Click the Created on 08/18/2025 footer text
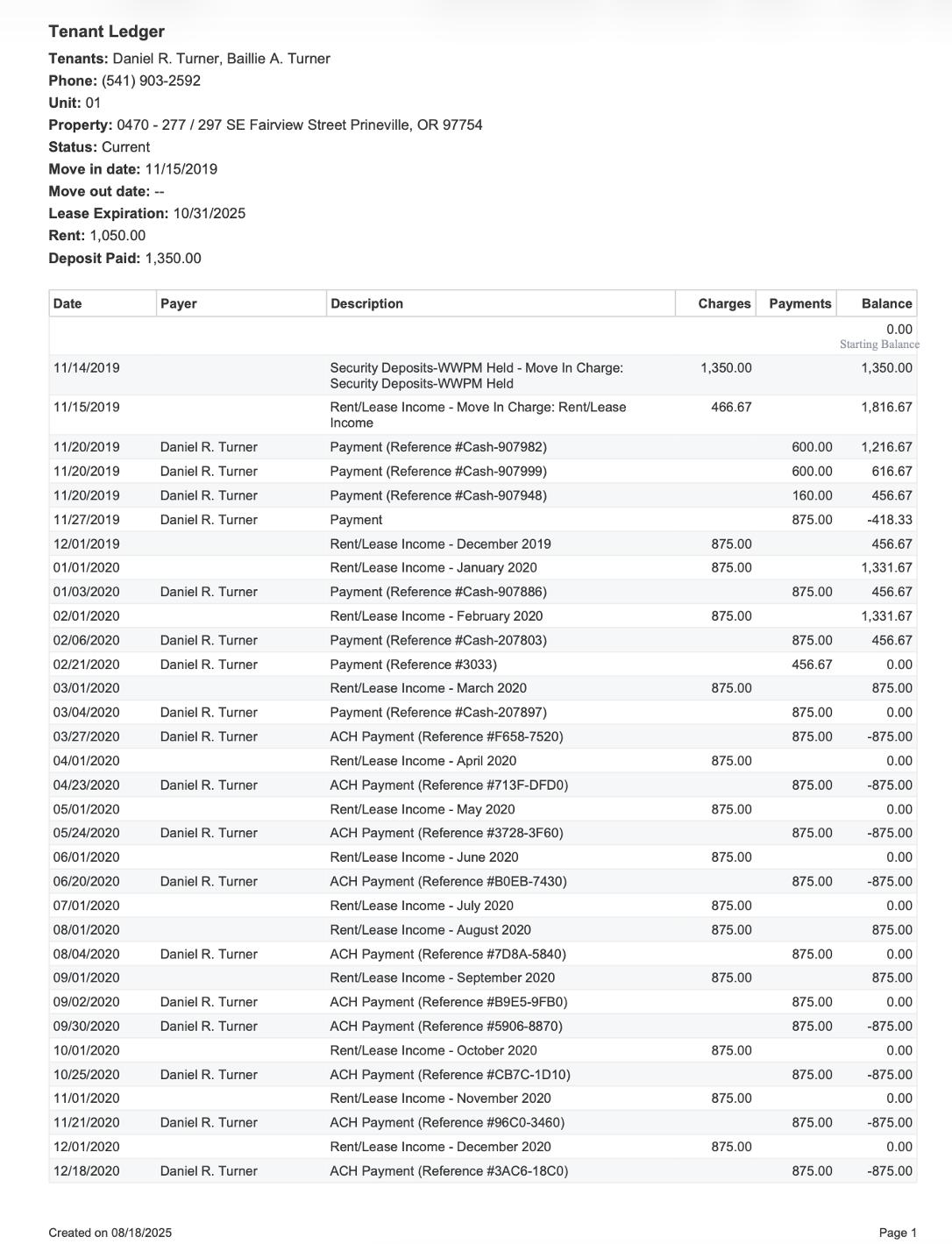This screenshot has width=952, height=1244. [x=110, y=1233]
